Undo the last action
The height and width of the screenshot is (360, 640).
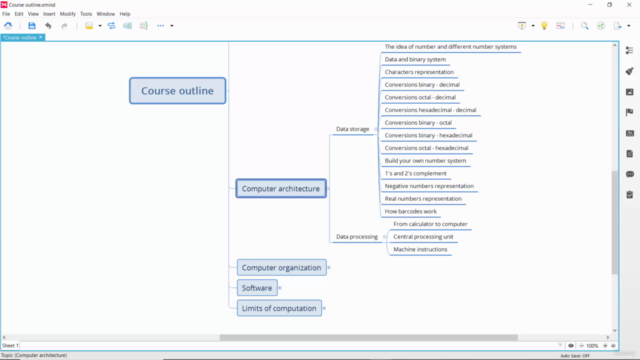pos(48,26)
